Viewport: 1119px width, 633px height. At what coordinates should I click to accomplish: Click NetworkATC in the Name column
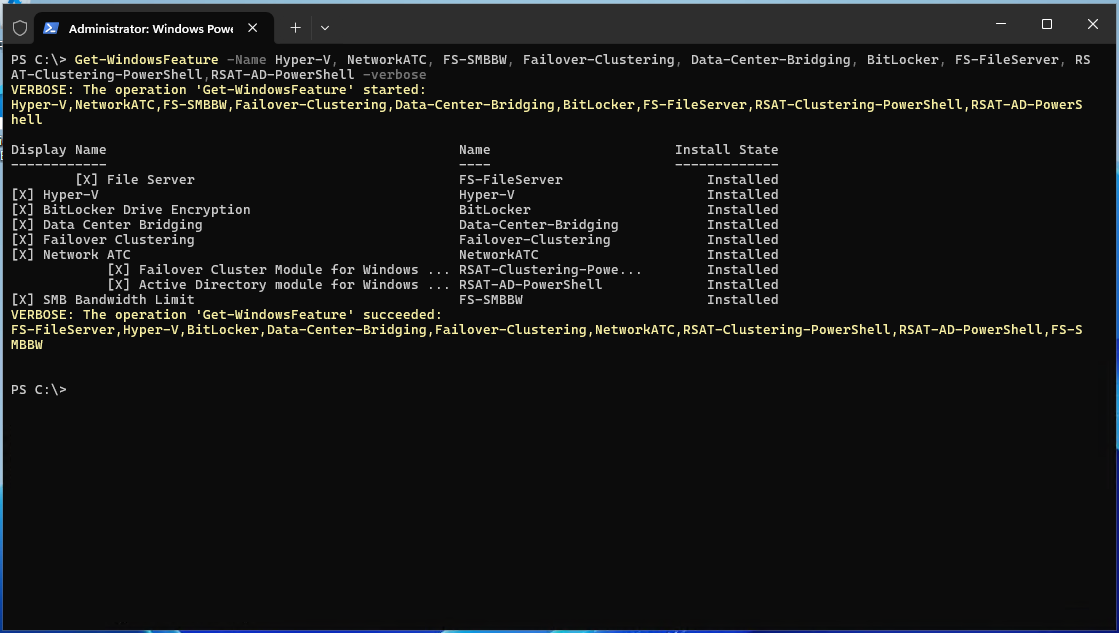pos(498,255)
